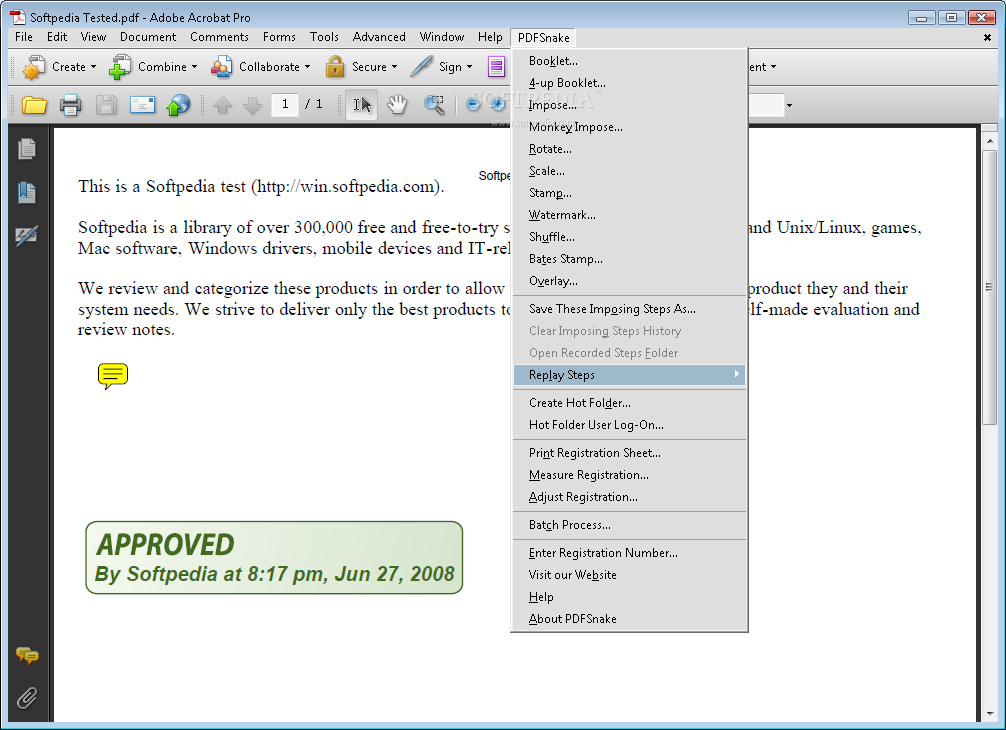Select Overlay... menu entry
1006x730 pixels.
[x=629, y=281]
